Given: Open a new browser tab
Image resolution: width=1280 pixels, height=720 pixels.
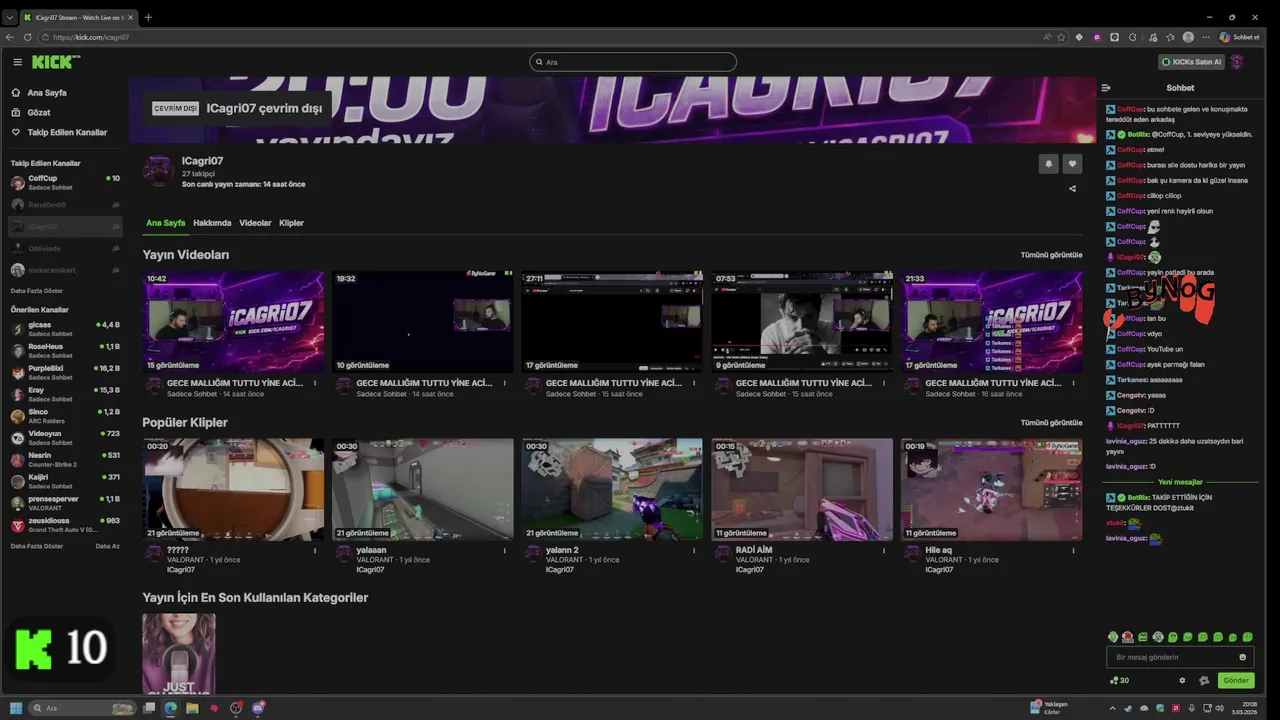Looking at the screenshot, I should [x=148, y=17].
